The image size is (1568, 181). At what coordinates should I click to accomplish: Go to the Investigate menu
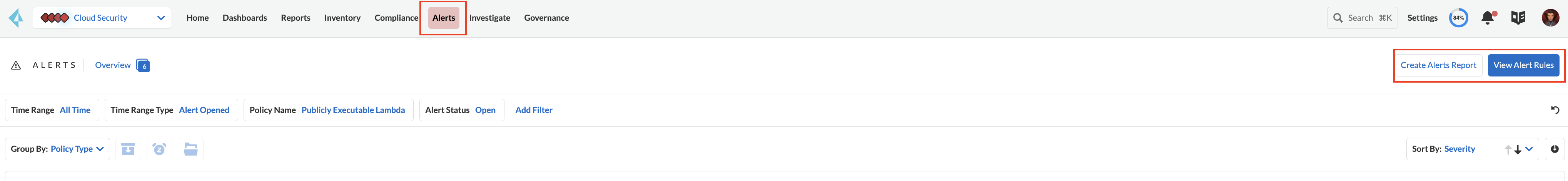point(489,18)
